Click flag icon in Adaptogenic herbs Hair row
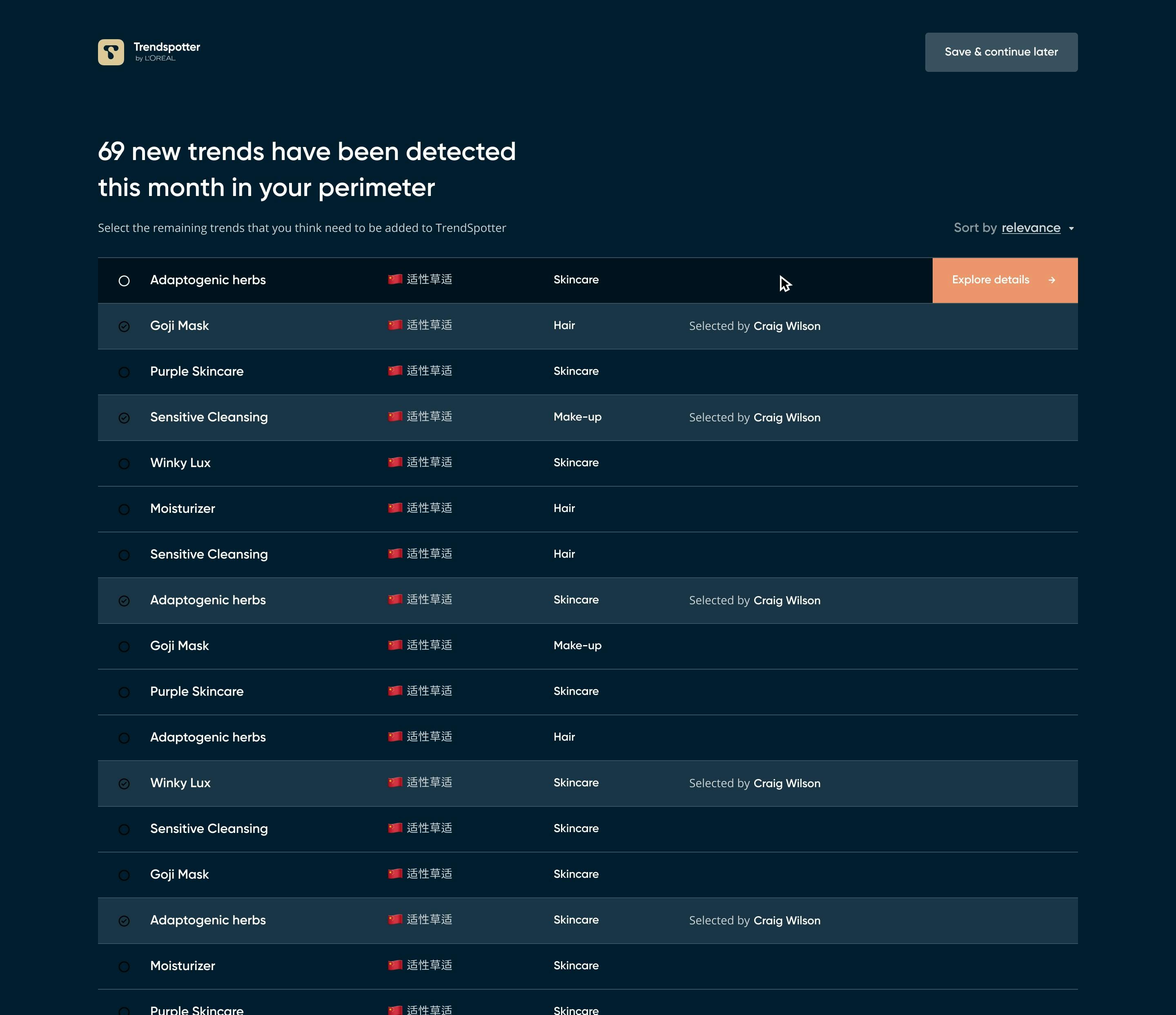The width and height of the screenshot is (1176, 1015). pos(395,737)
